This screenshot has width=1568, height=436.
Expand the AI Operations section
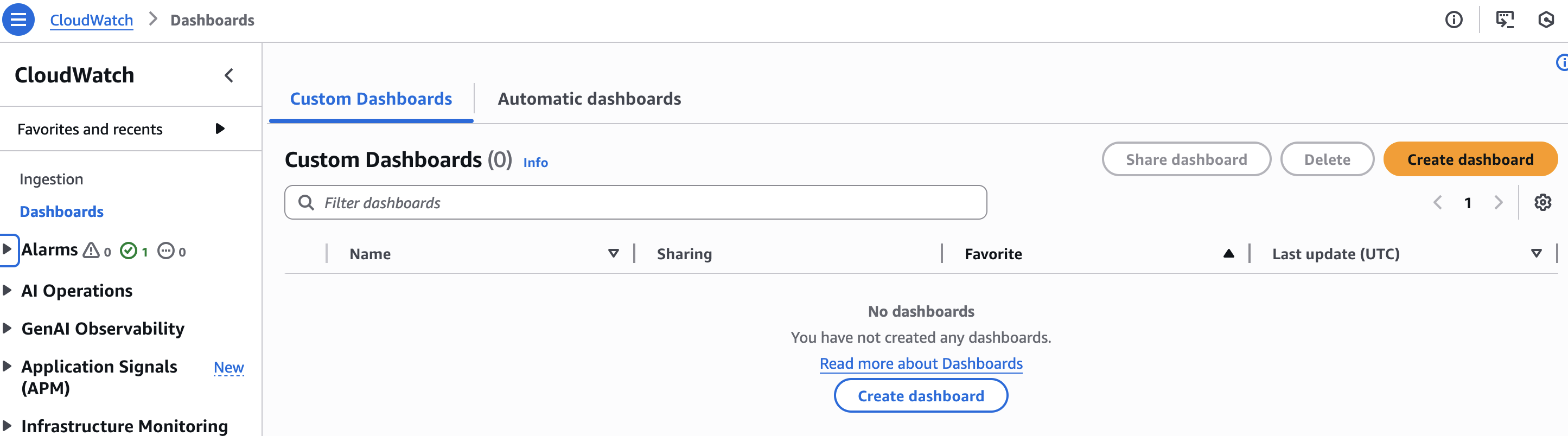[x=7, y=291]
